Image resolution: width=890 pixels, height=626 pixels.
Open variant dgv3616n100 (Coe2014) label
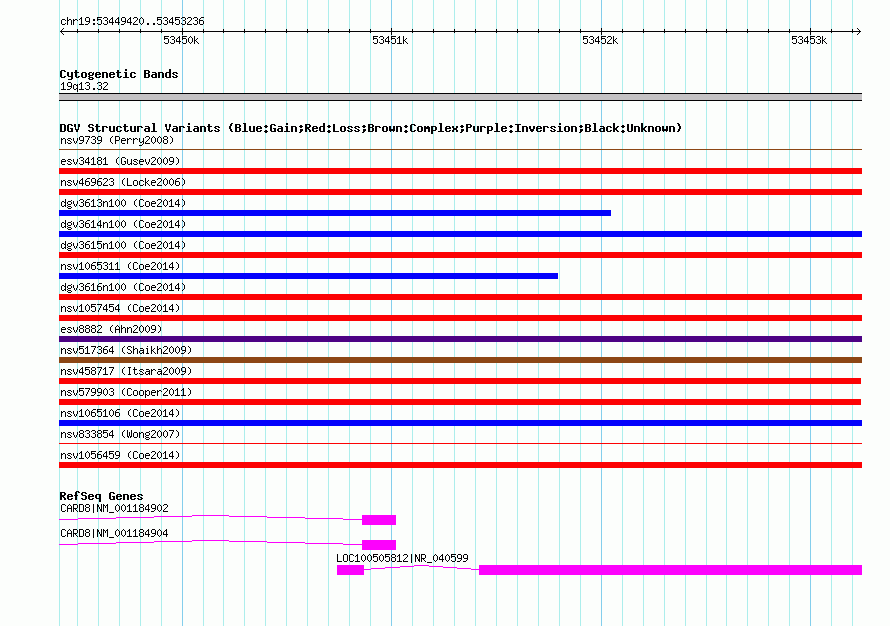123,287
